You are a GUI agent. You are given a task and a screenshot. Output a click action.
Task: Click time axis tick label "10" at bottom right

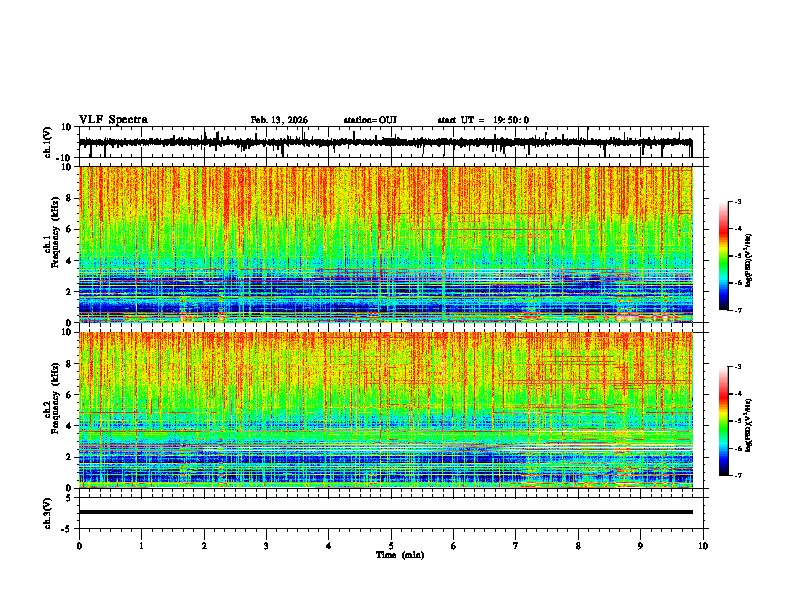click(x=703, y=546)
